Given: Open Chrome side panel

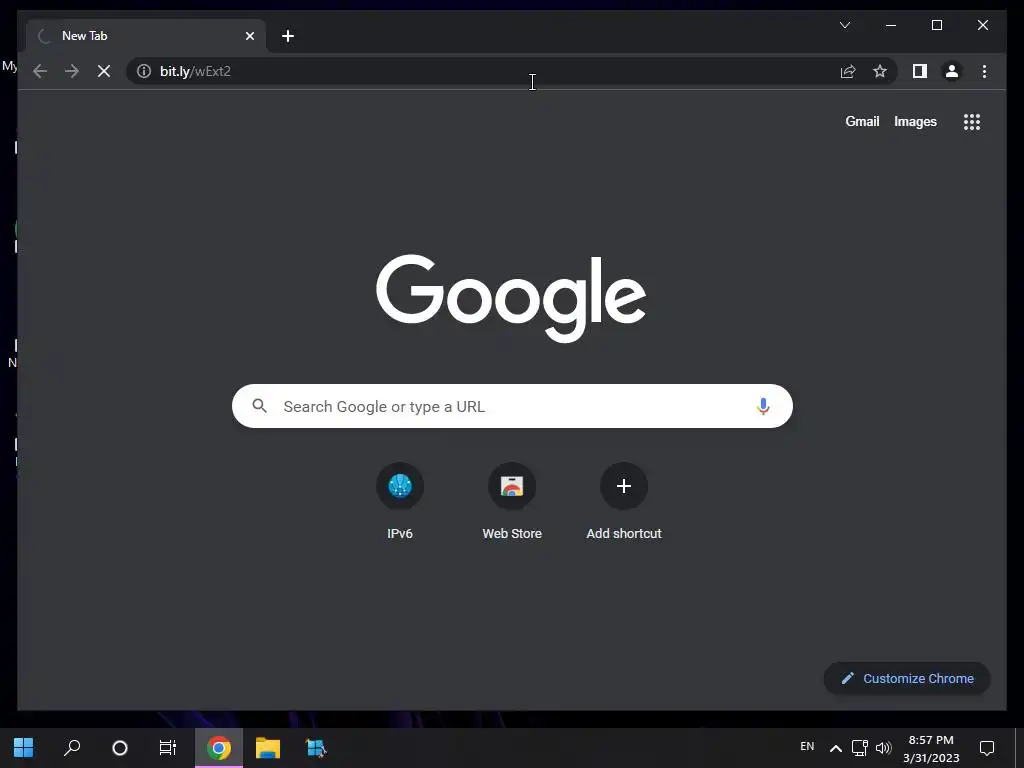Looking at the screenshot, I should 920,71.
